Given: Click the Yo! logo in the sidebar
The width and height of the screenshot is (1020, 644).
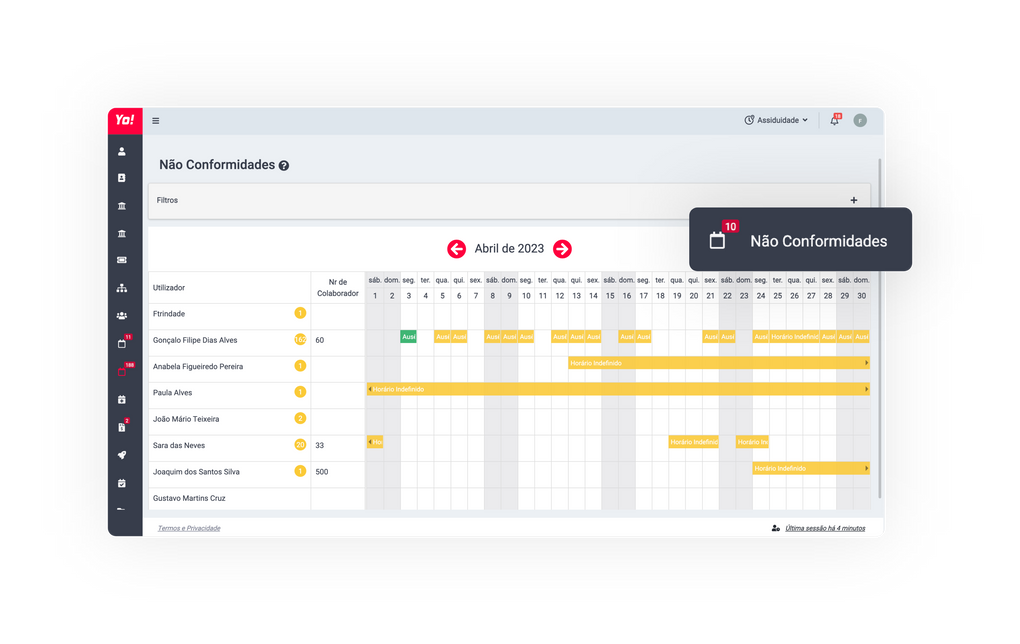Looking at the screenshot, I should (124, 120).
